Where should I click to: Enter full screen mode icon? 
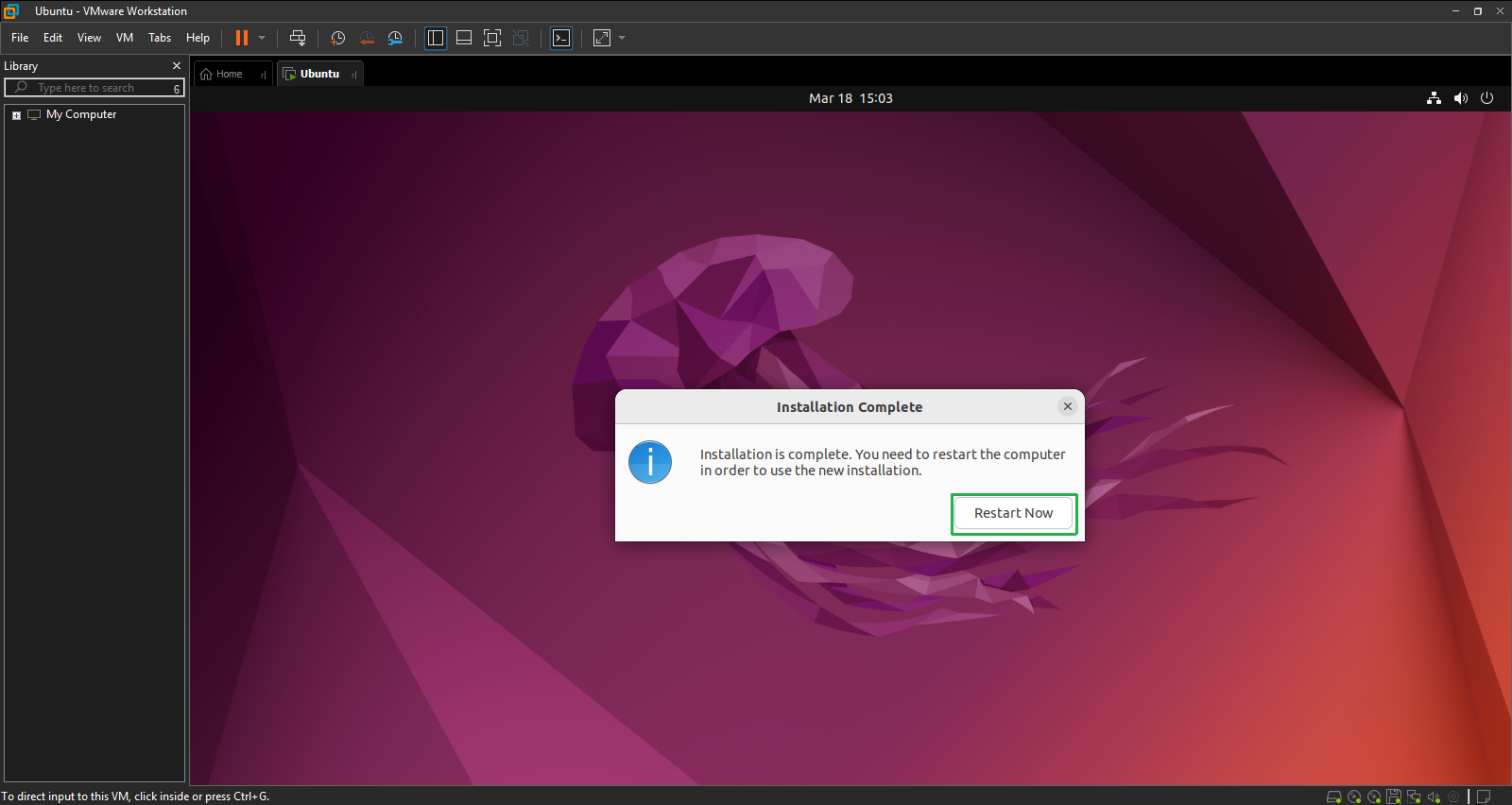492,38
